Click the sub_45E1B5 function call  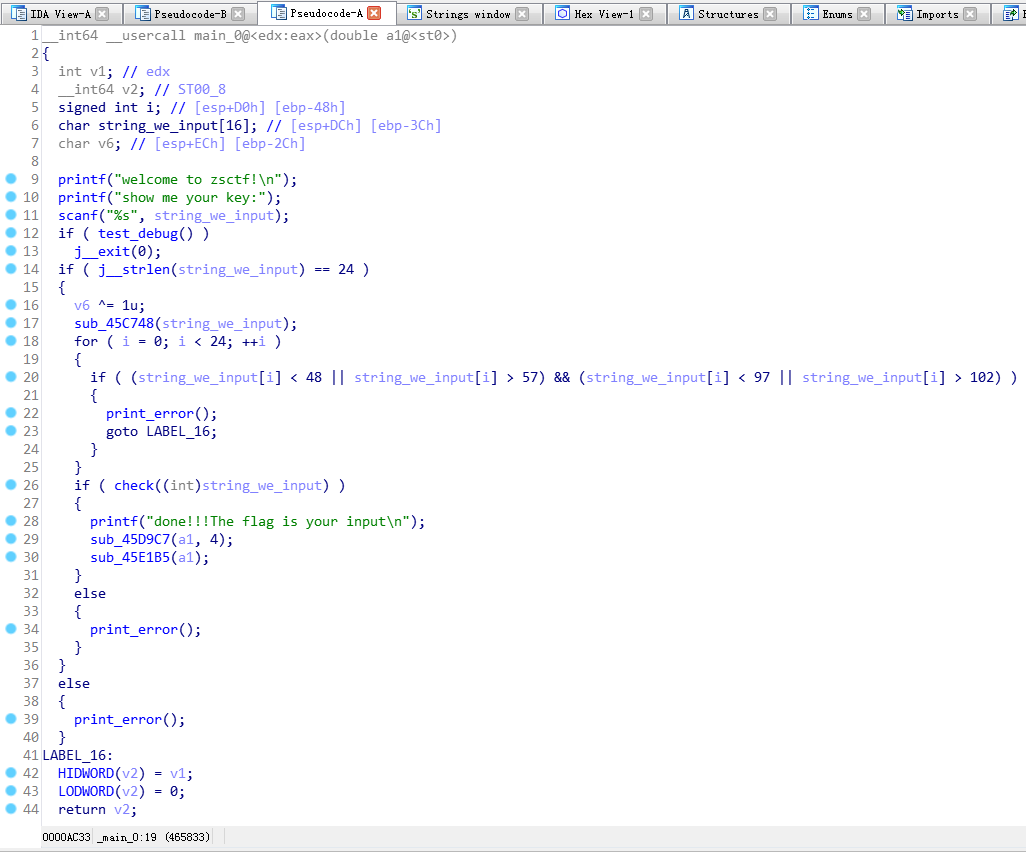[130, 558]
